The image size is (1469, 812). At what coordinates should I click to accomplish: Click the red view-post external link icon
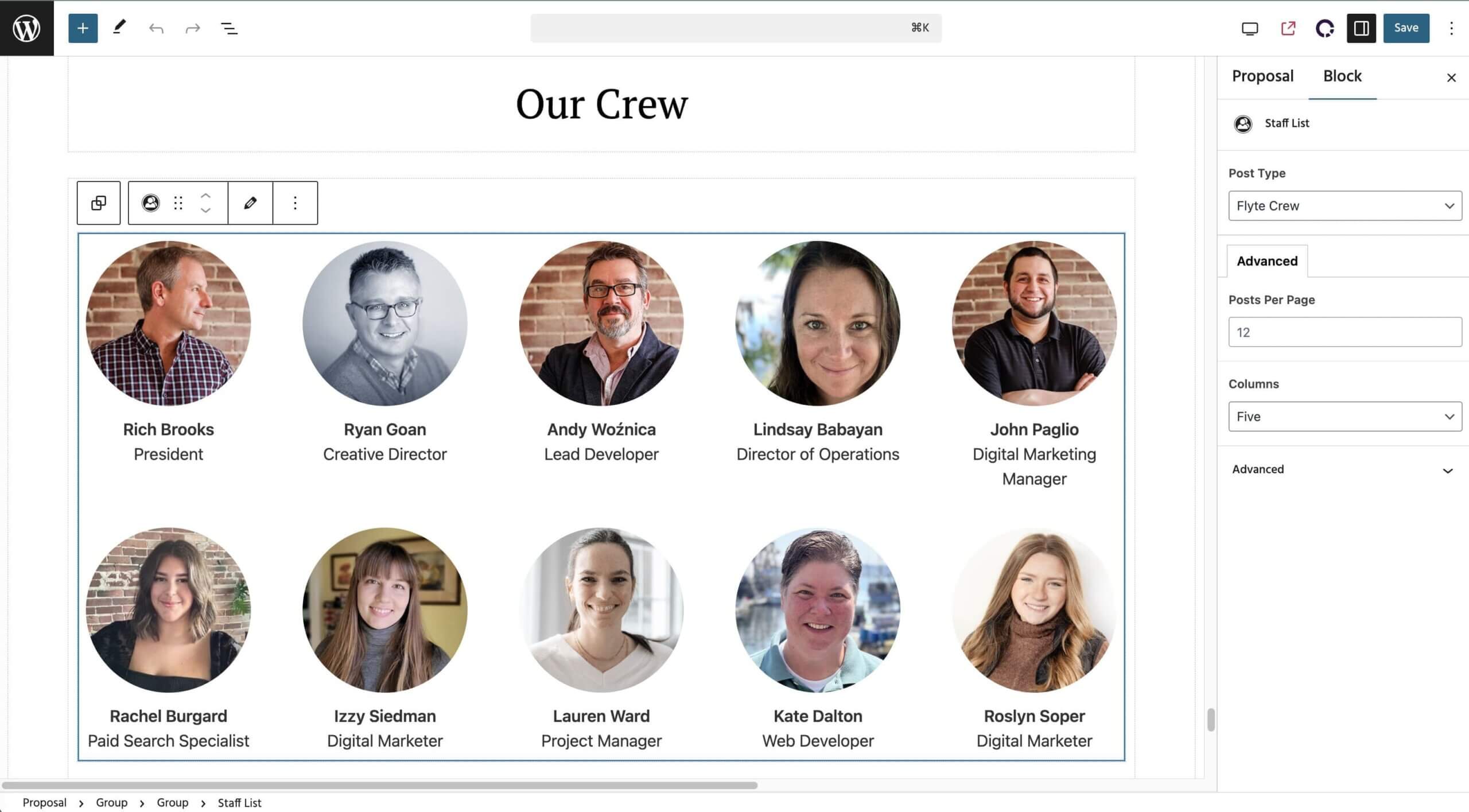pos(1288,28)
